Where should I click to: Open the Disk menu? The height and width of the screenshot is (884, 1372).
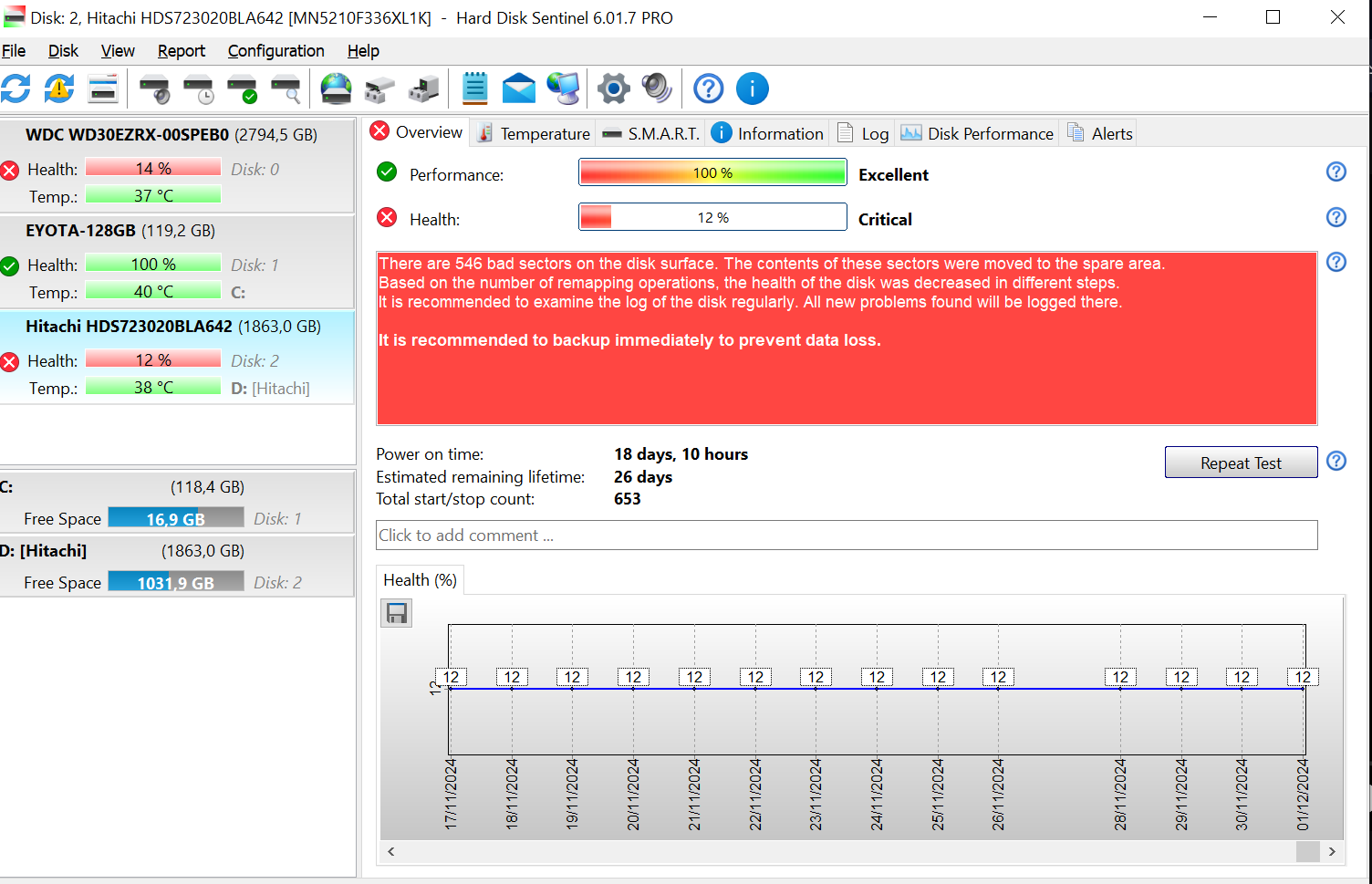pyautogui.click(x=63, y=51)
